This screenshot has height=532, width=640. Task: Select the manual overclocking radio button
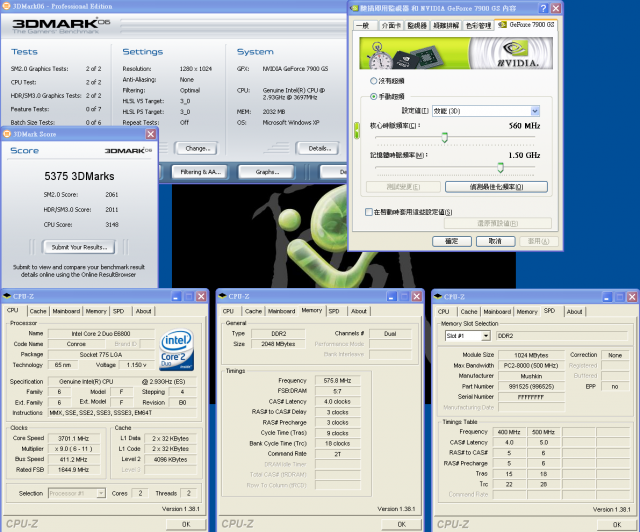(373, 96)
